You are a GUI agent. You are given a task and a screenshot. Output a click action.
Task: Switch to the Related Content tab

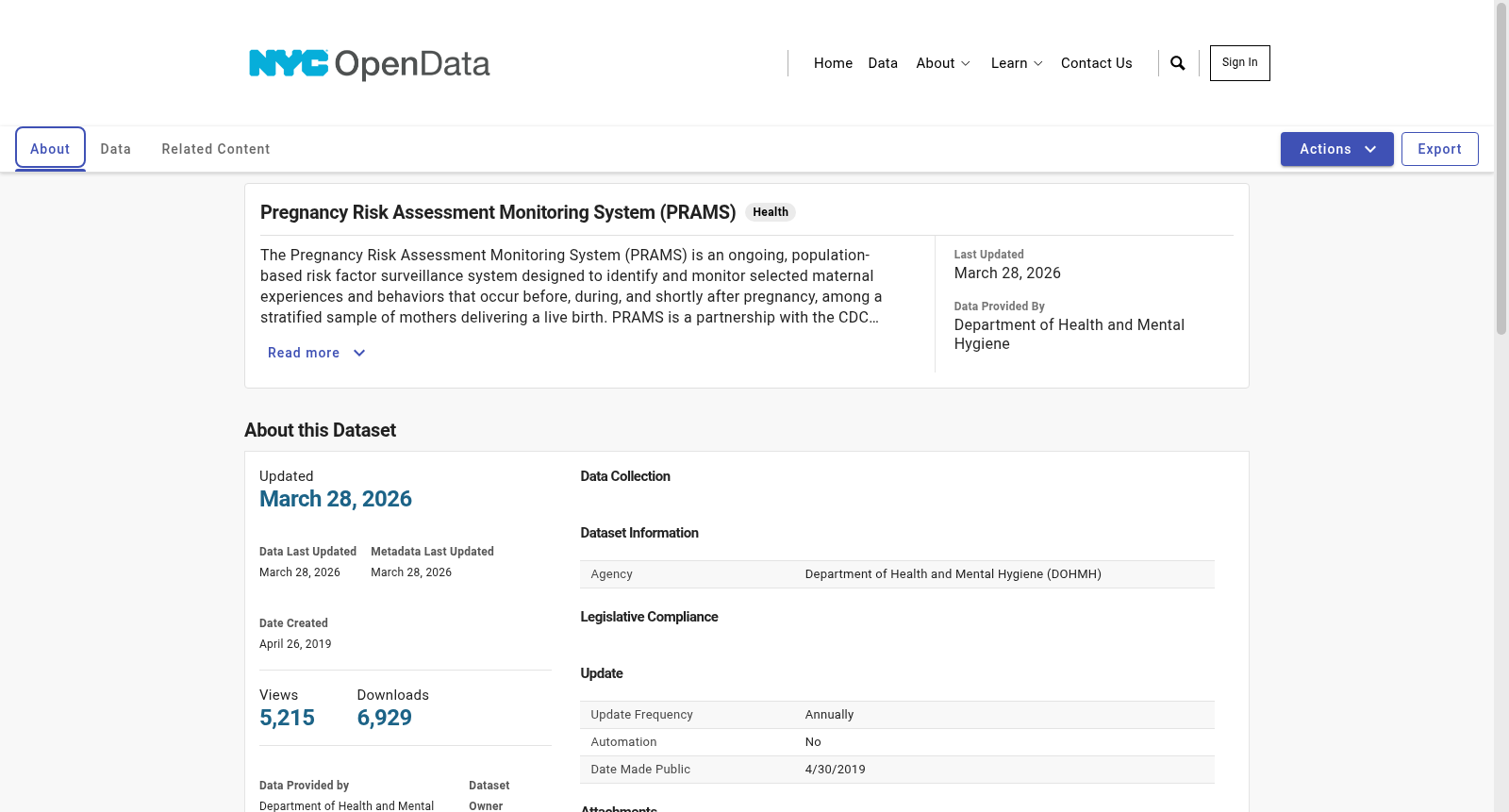click(x=216, y=149)
